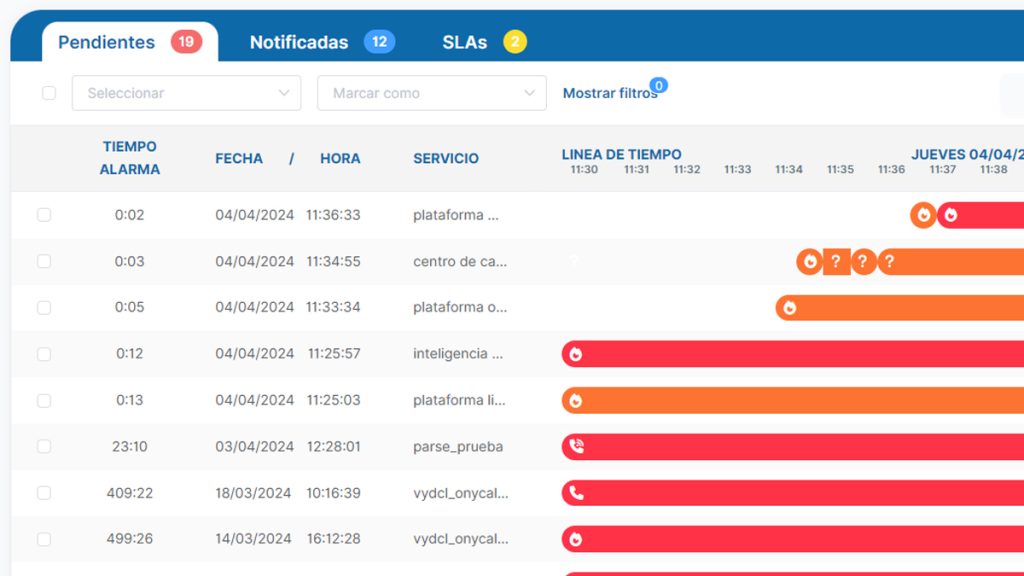The height and width of the screenshot is (576, 1024).
Task: Click the service cell centro de ca...
Action: click(460, 261)
